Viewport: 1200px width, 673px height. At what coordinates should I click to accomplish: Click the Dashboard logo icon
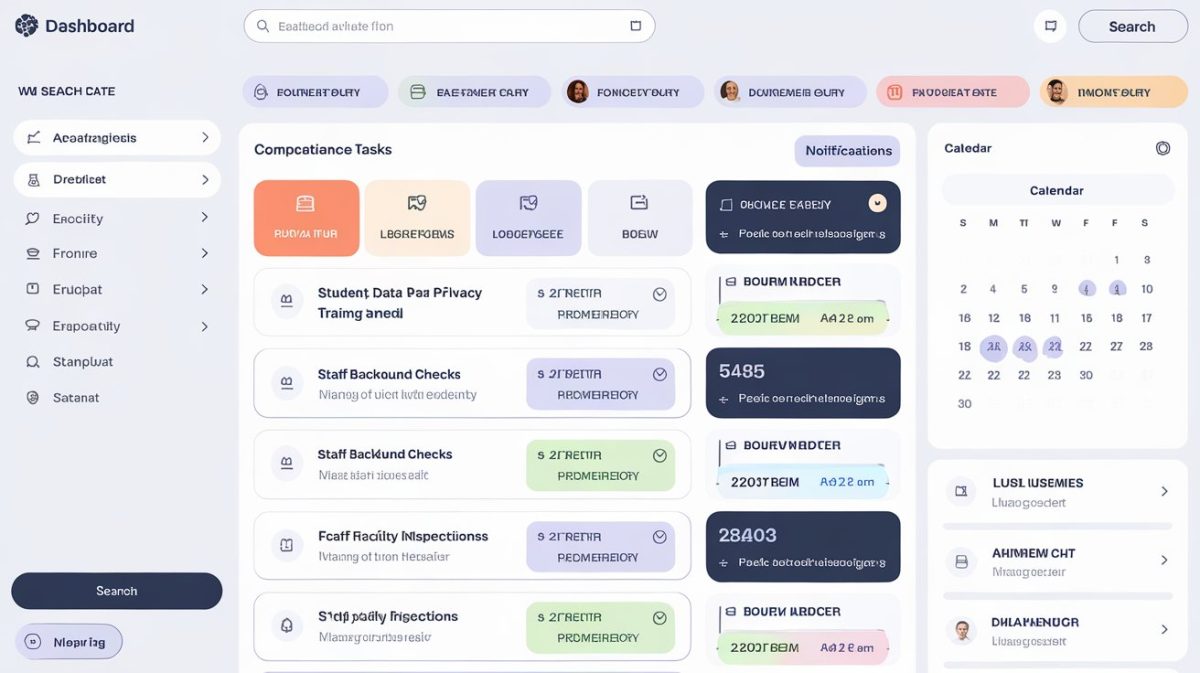25,25
